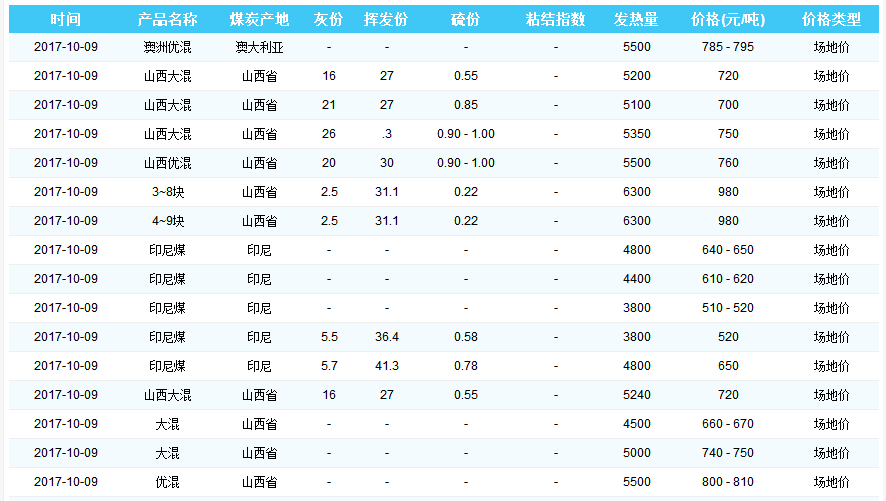The image size is (886, 501).
Task: Select the 41.3 volatile value cell
Action: [386, 366]
